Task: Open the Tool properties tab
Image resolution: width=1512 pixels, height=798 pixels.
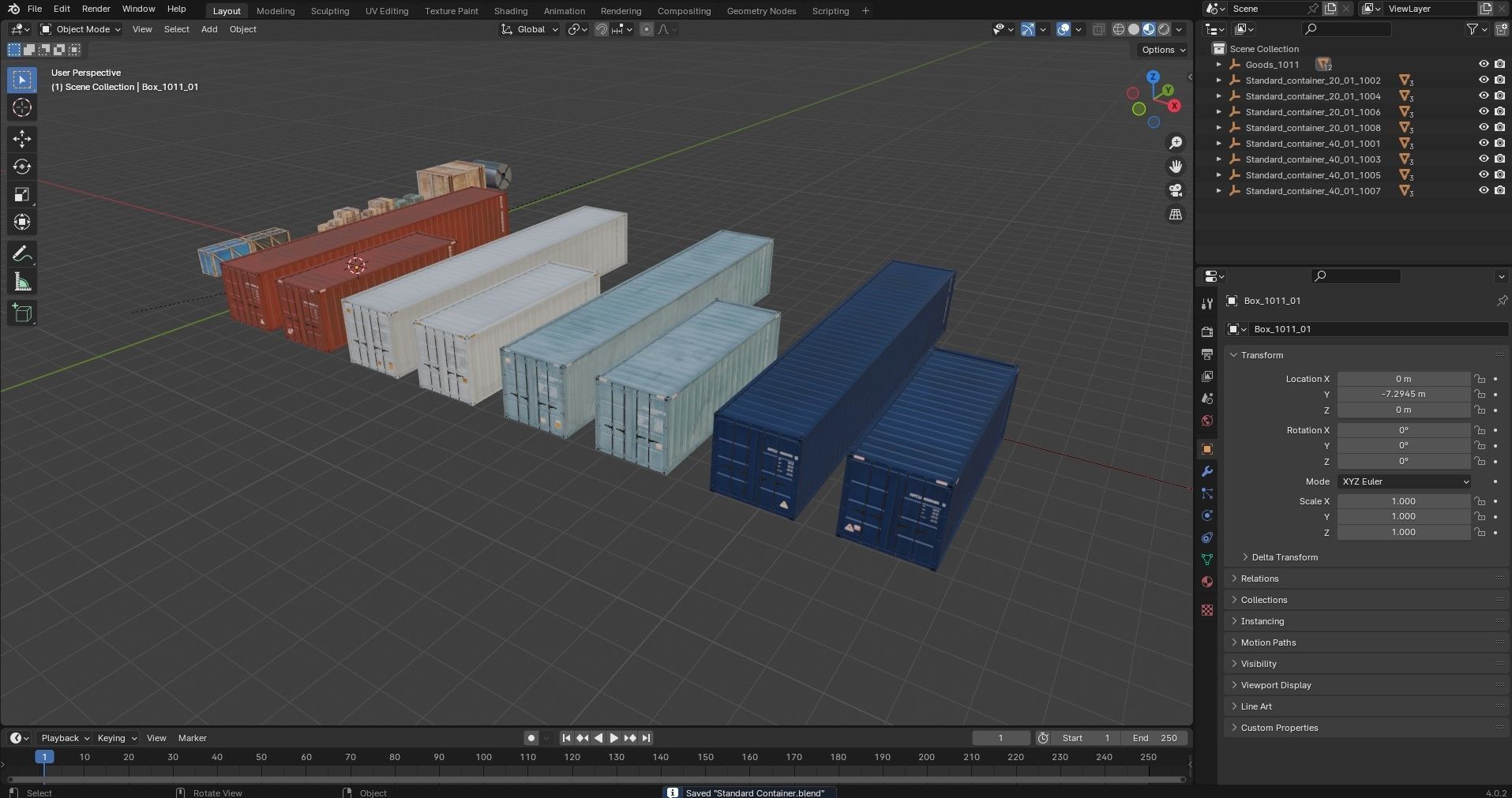Action: 1206,304
